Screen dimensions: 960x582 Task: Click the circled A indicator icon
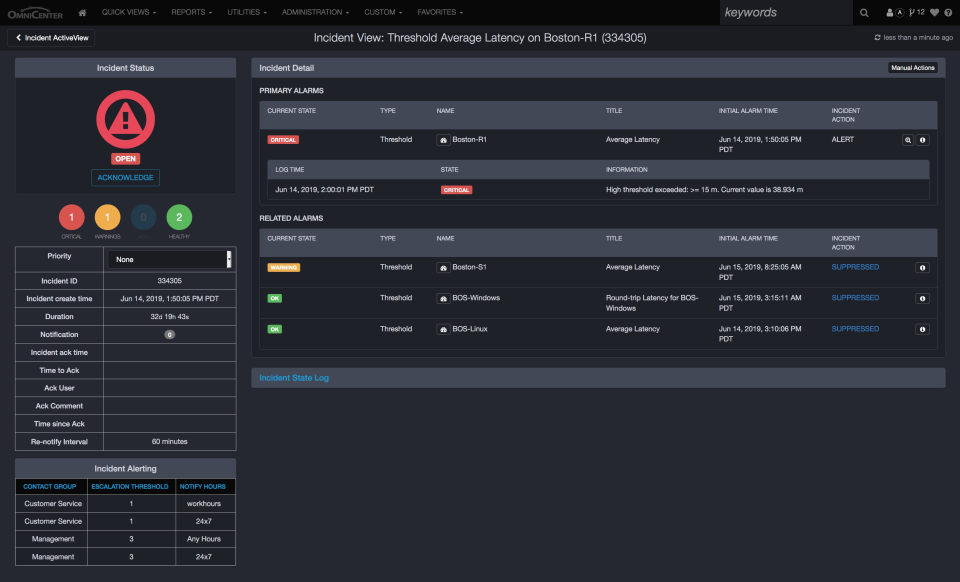[899, 12]
